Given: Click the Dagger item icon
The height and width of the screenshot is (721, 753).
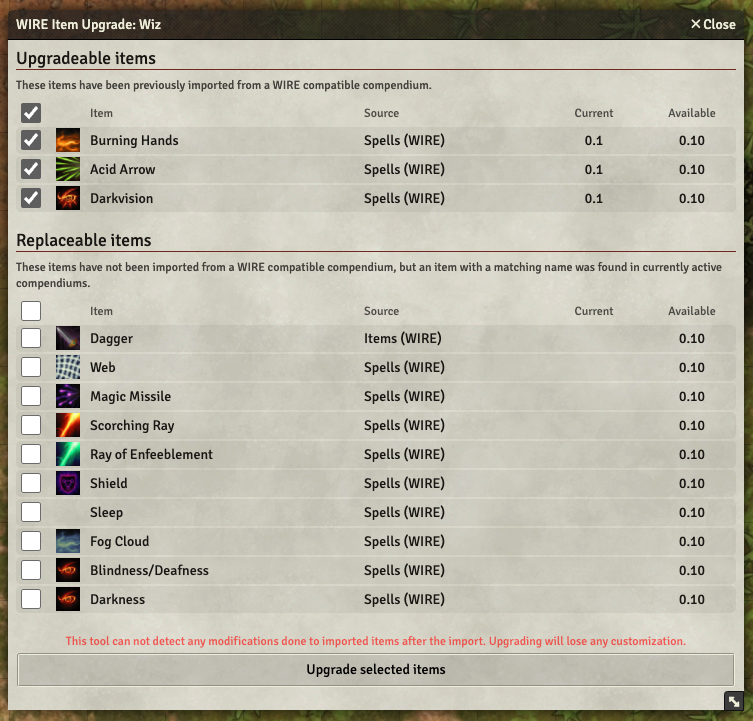Looking at the screenshot, I should click(68, 338).
